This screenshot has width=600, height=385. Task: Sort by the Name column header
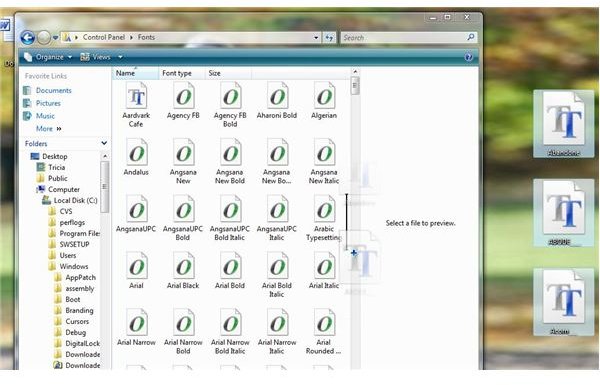[x=135, y=73]
